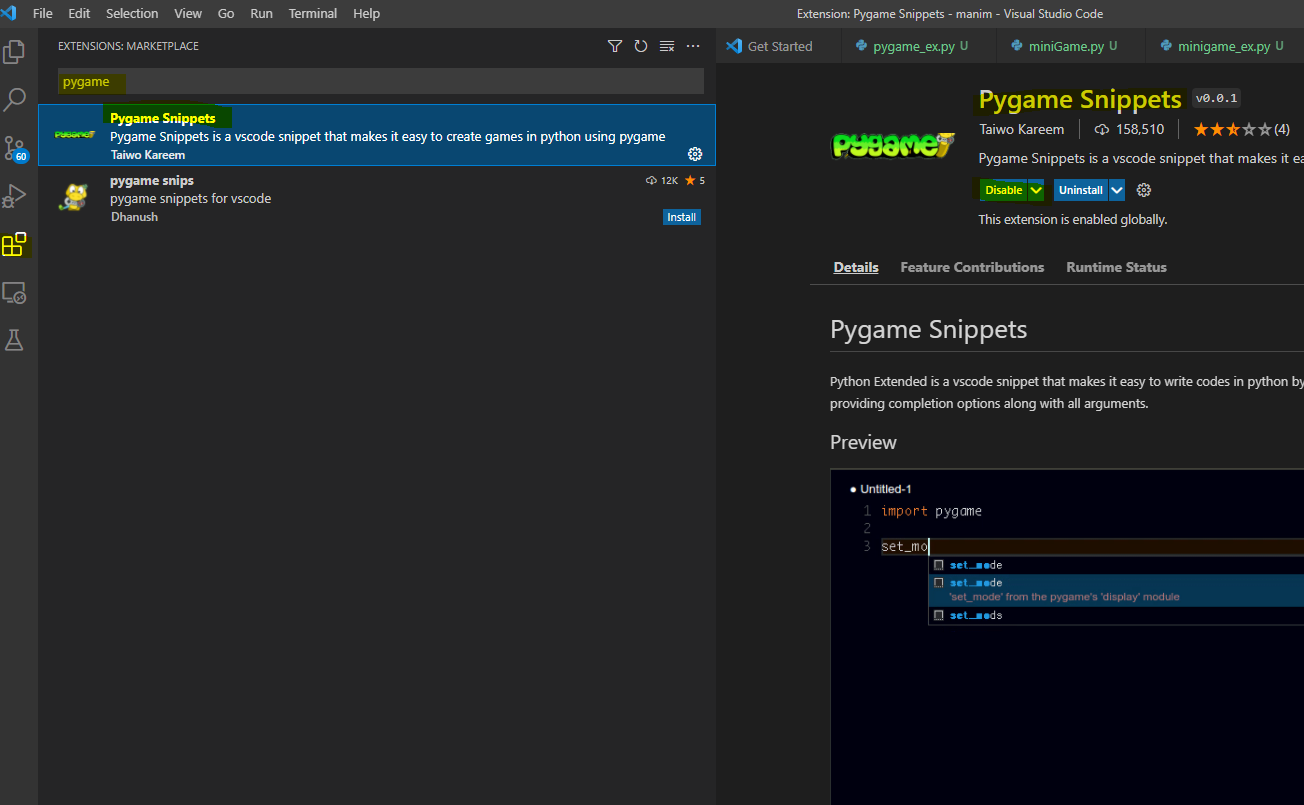The height and width of the screenshot is (805, 1304).
Task: Open the Go menu
Action: click(x=226, y=13)
